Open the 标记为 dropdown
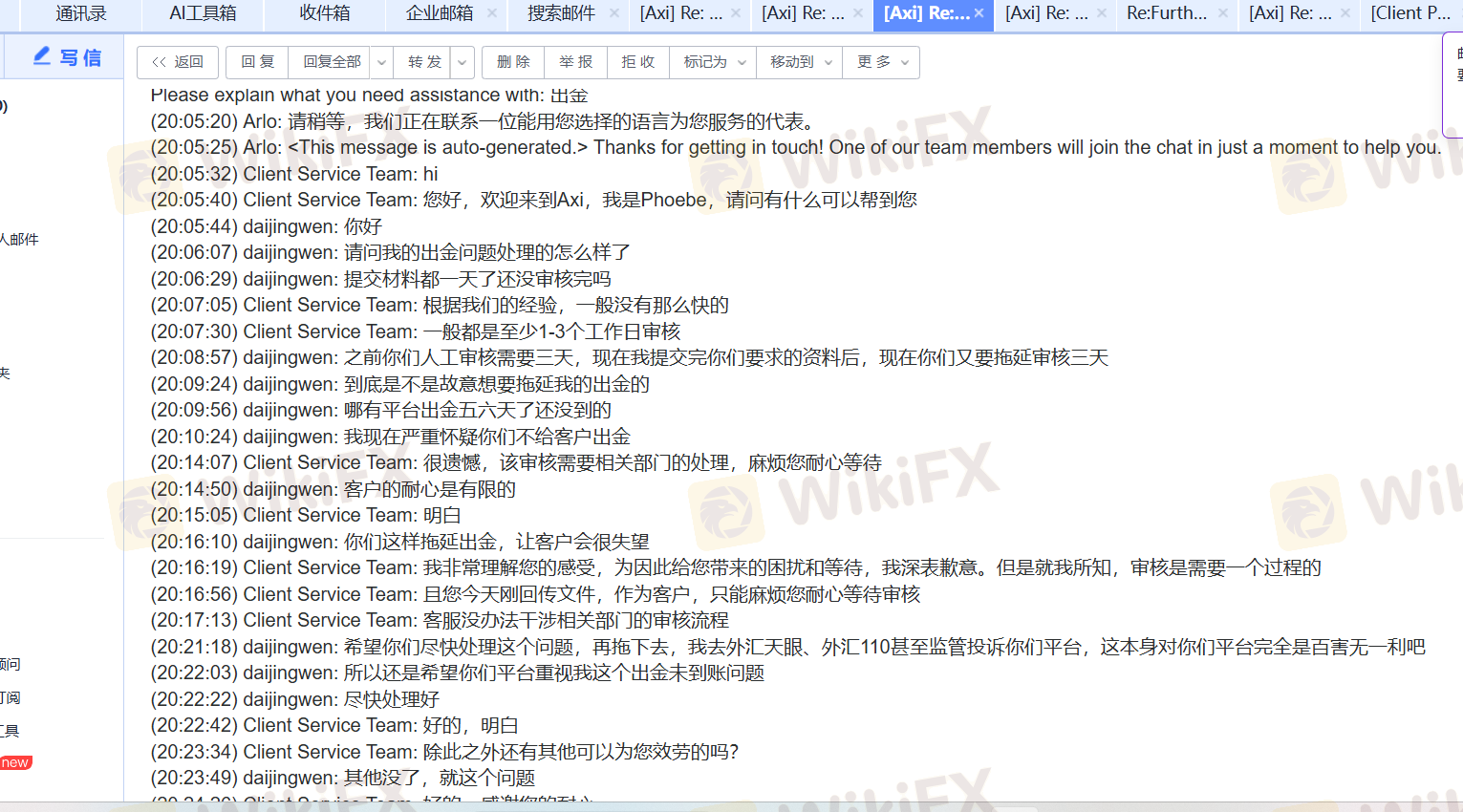 pos(713,62)
